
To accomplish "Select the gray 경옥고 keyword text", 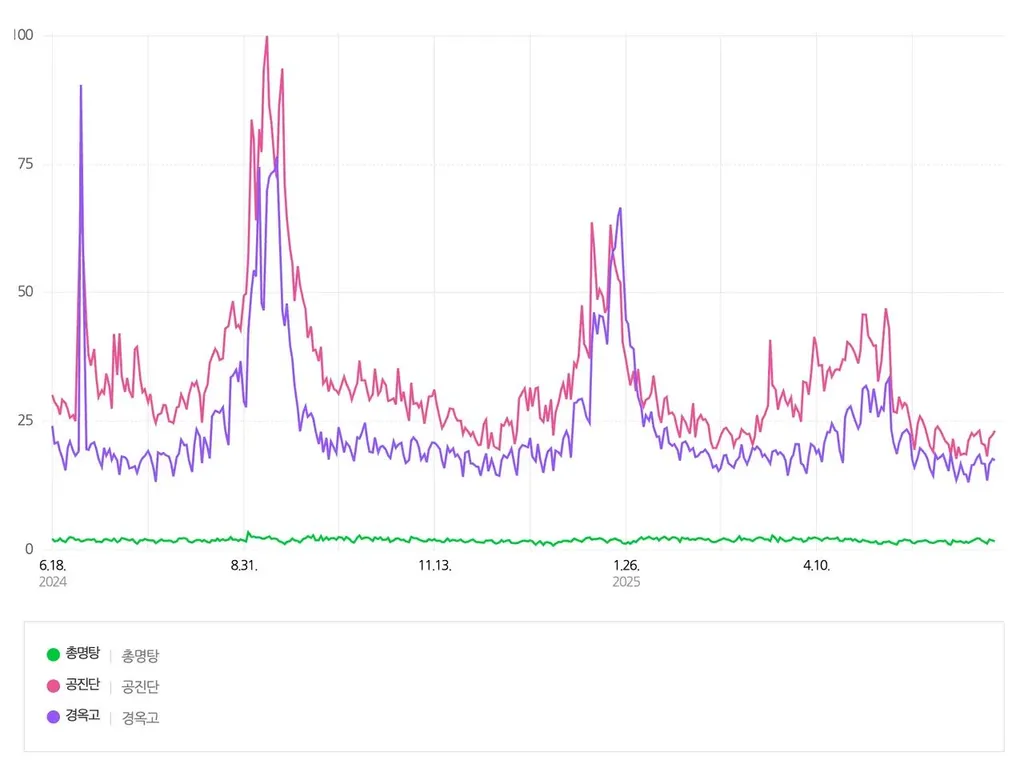I will (140, 718).
